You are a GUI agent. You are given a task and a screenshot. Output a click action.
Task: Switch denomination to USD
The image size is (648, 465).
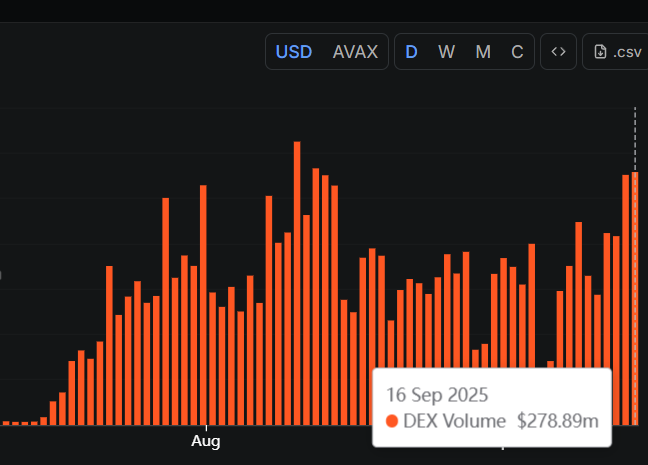click(x=294, y=52)
